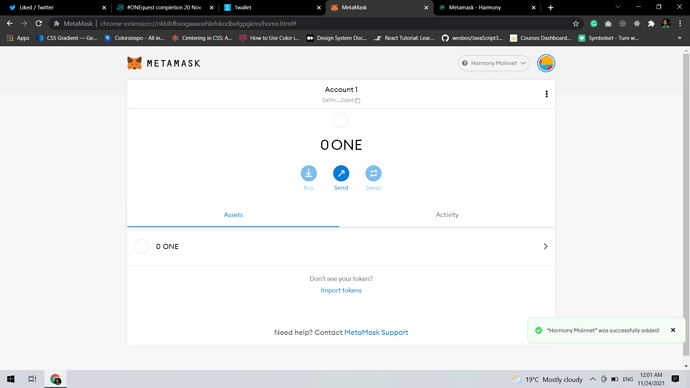The width and height of the screenshot is (690, 388).
Task: Open the account avatar menu
Action: tap(546, 63)
